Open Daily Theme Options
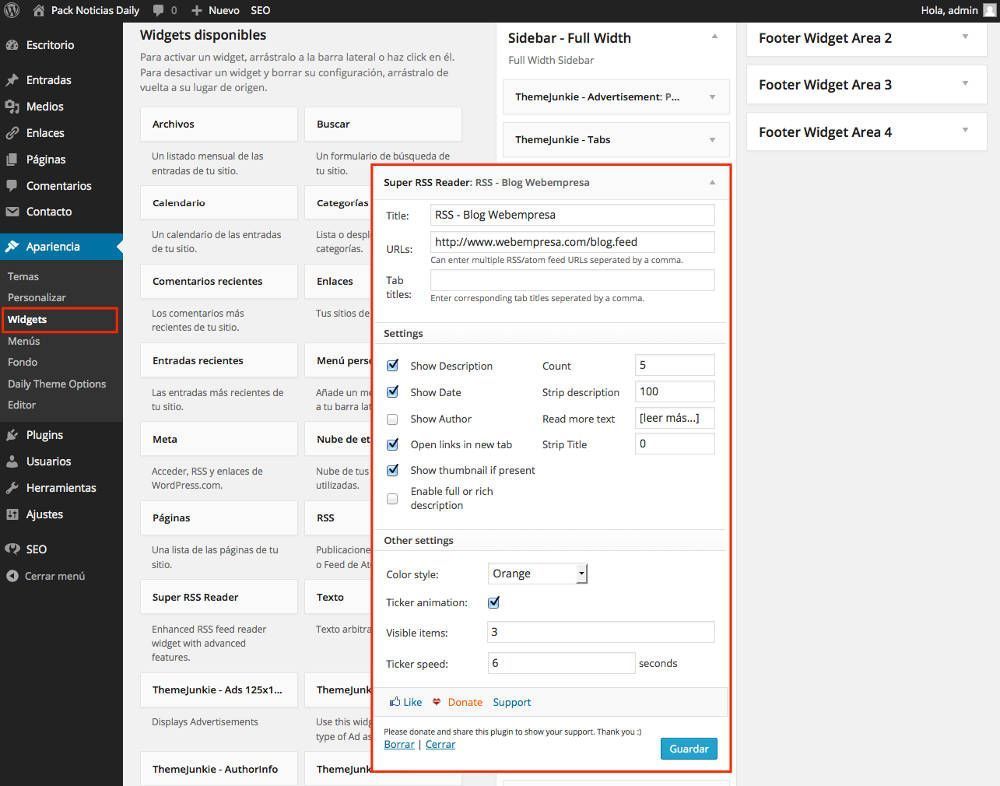The image size is (1000, 786). pyautogui.click(x=57, y=384)
